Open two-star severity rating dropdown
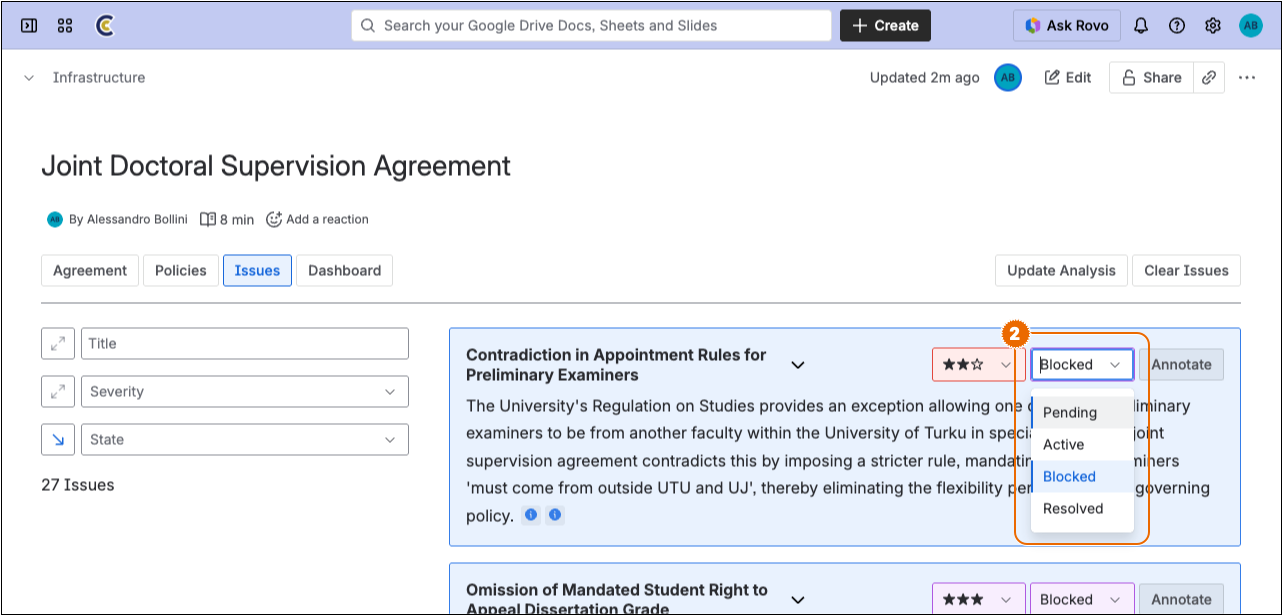The image size is (1282, 615). coord(977,365)
